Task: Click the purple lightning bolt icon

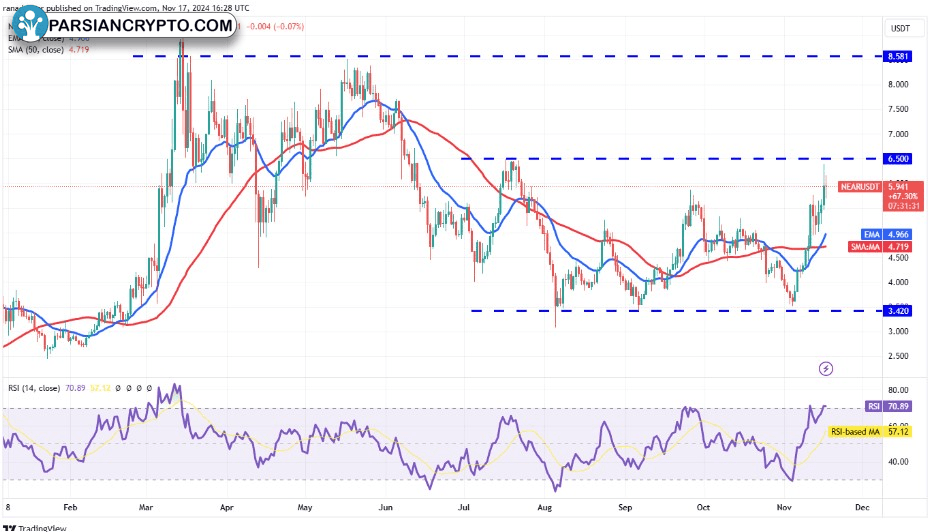Action: [826, 369]
